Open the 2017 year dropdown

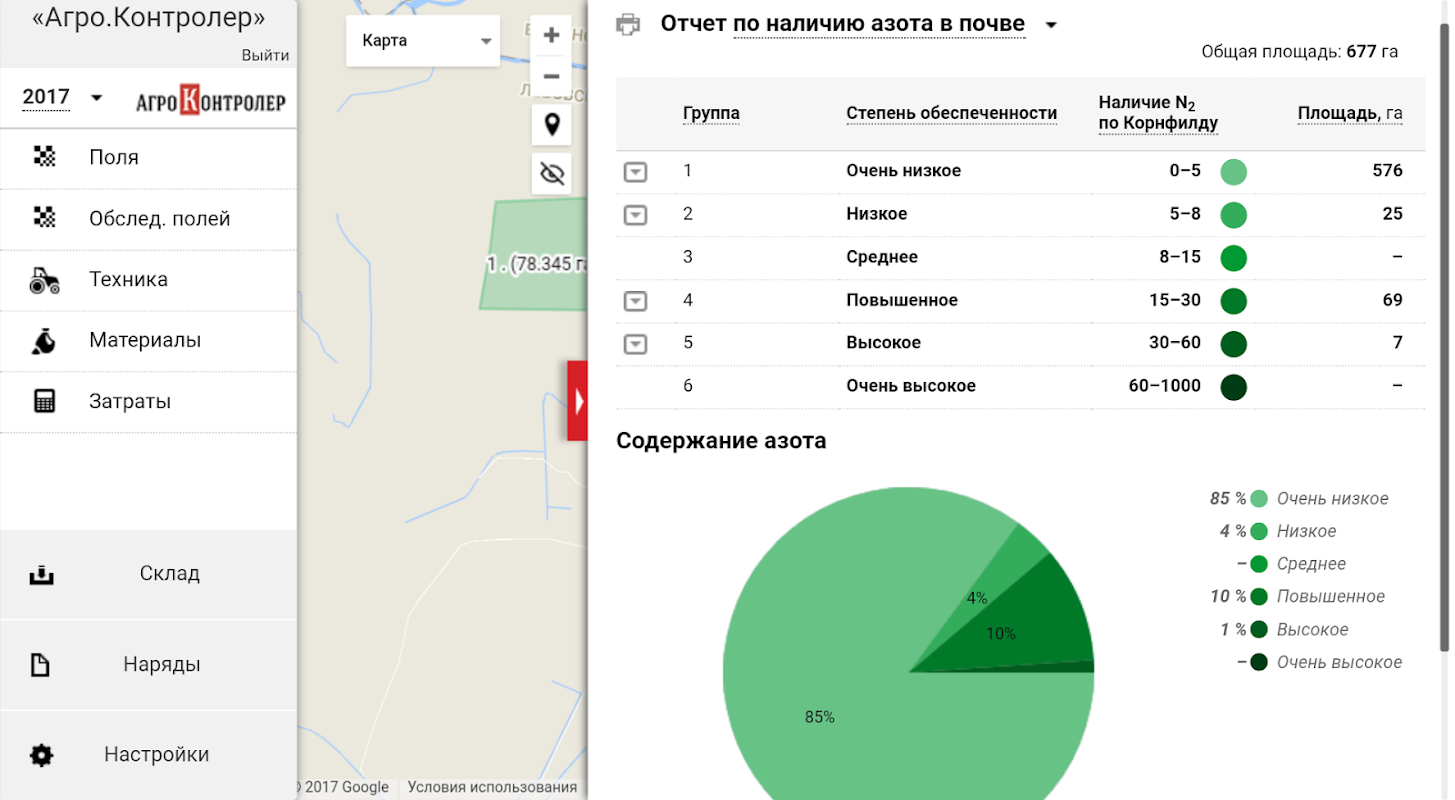63,97
